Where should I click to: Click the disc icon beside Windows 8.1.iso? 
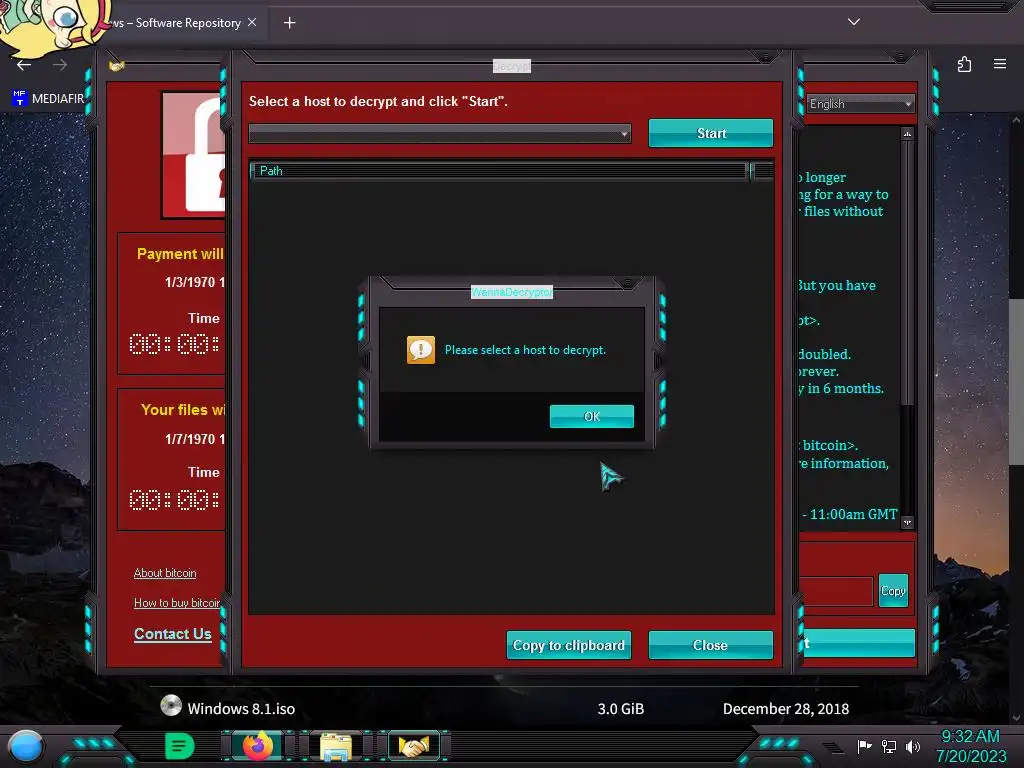pyautogui.click(x=171, y=705)
